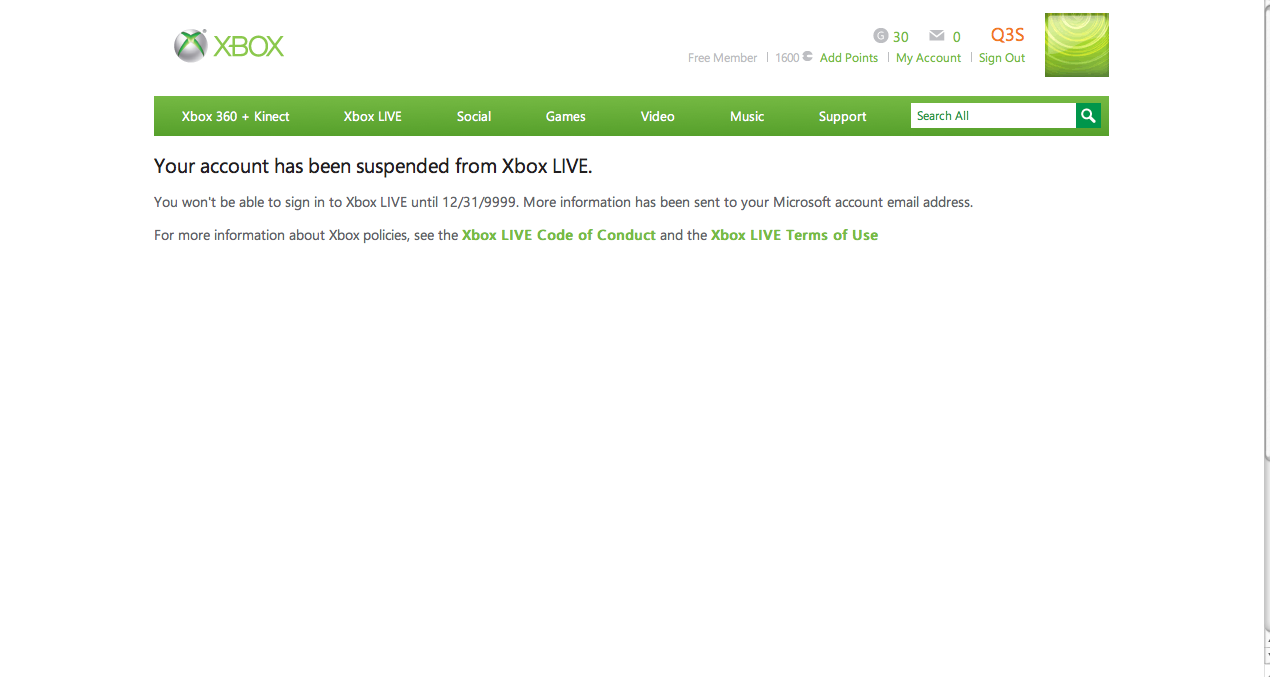1270x677 pixels.
Task: Open the My Account link
Action: click(928, 58)
